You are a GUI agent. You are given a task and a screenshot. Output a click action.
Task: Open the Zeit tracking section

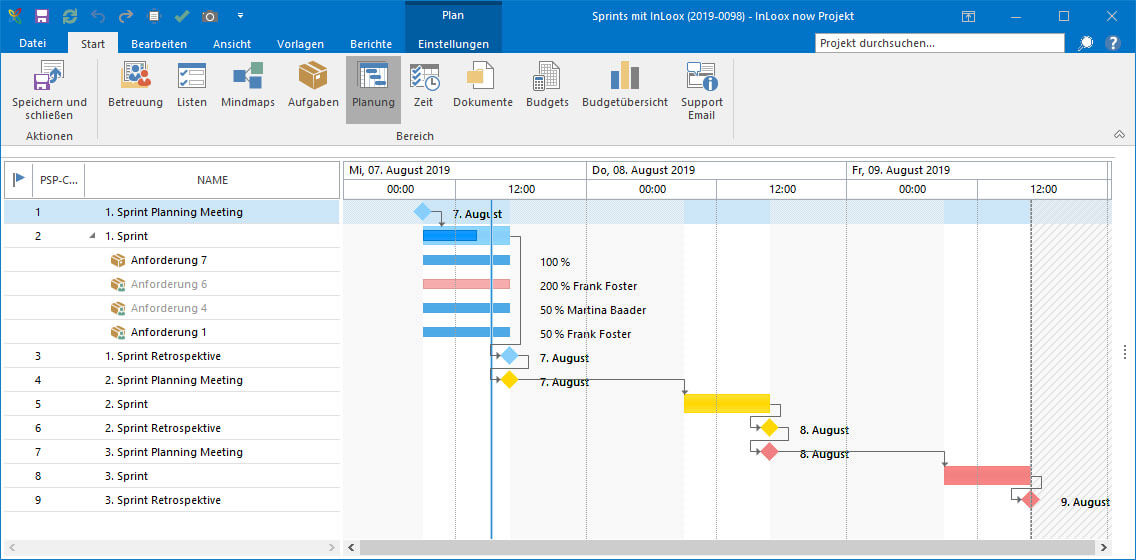pos(424,85)
